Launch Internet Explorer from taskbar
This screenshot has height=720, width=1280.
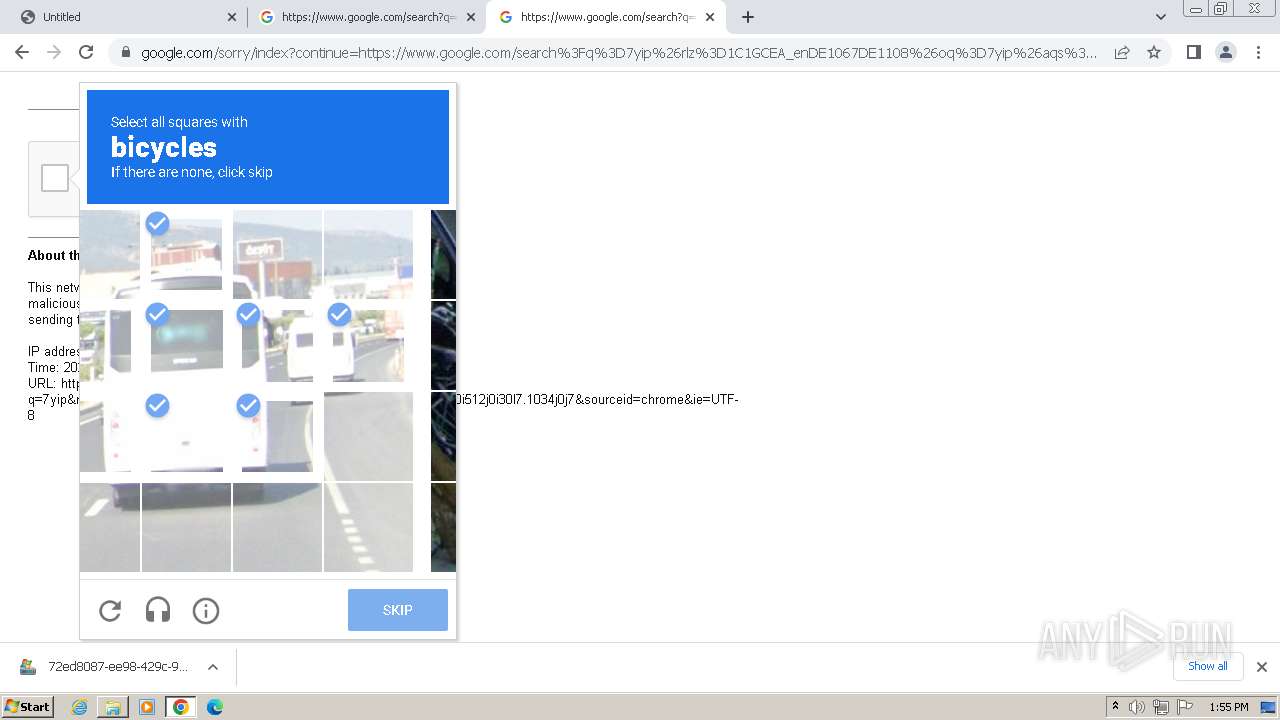click(80, 707)
